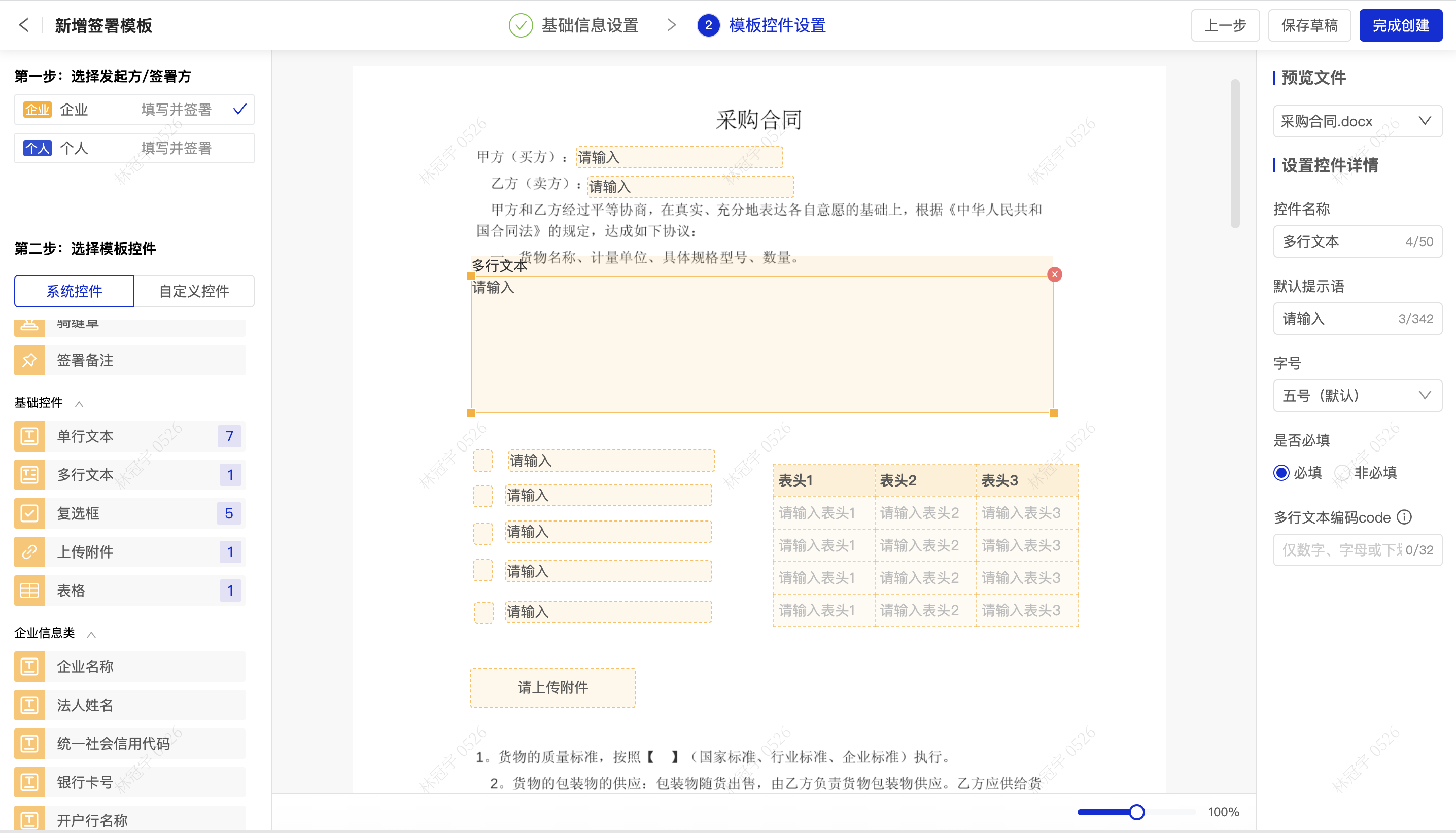Select 模板控件设置 step label
The image size is (1456, 833).
click(778, 25)
